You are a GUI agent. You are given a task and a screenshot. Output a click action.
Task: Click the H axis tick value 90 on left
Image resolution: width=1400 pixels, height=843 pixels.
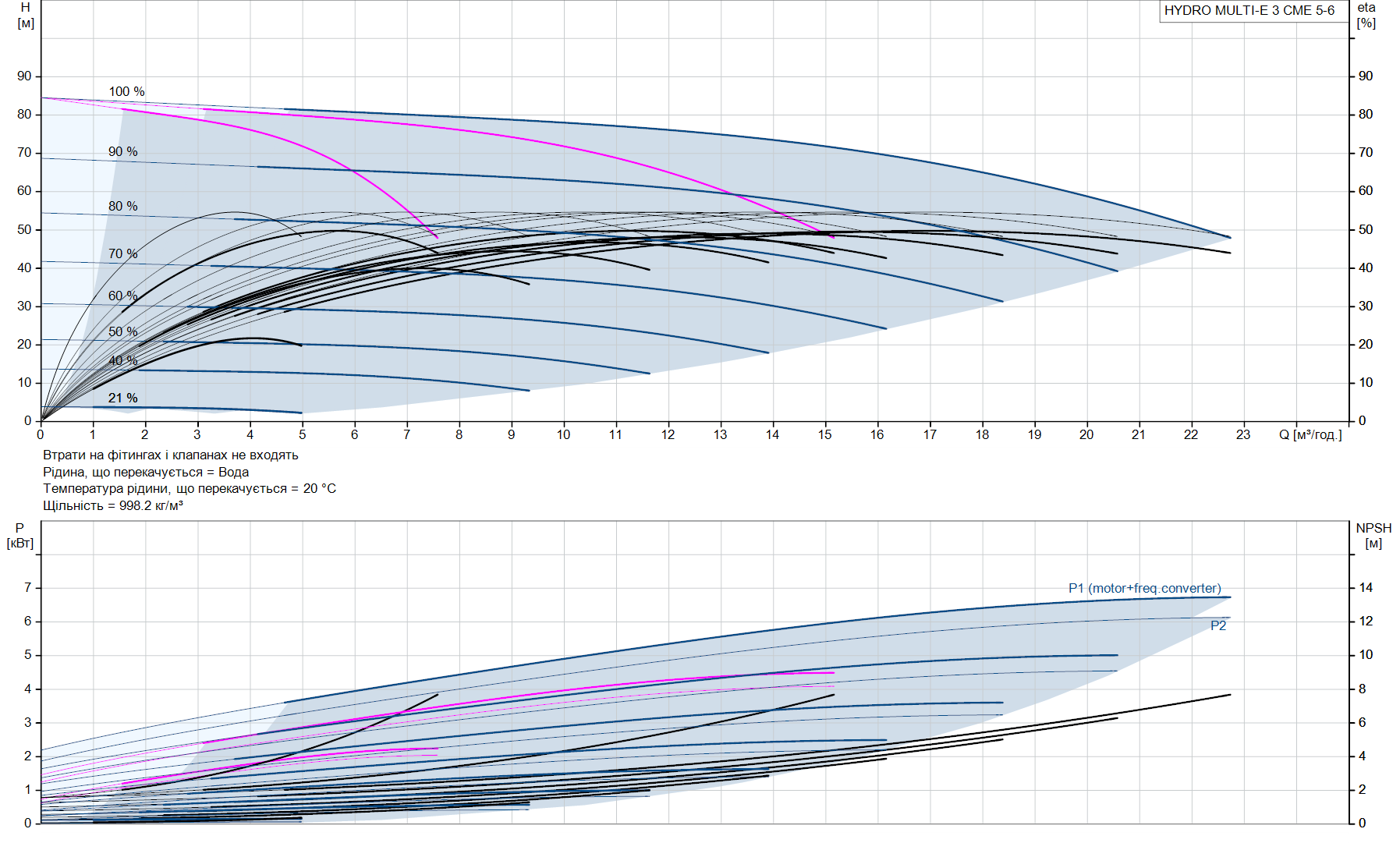coord(24,76)
